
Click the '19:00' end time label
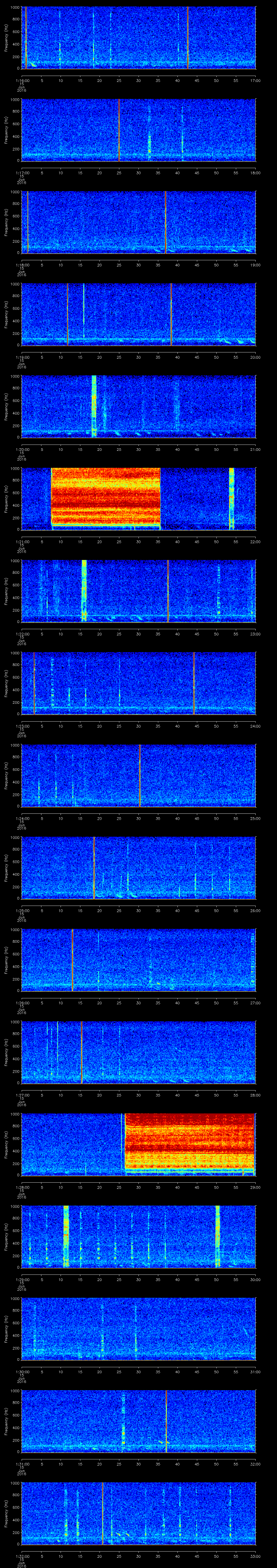pyautogui.click(x=255, y=265)
